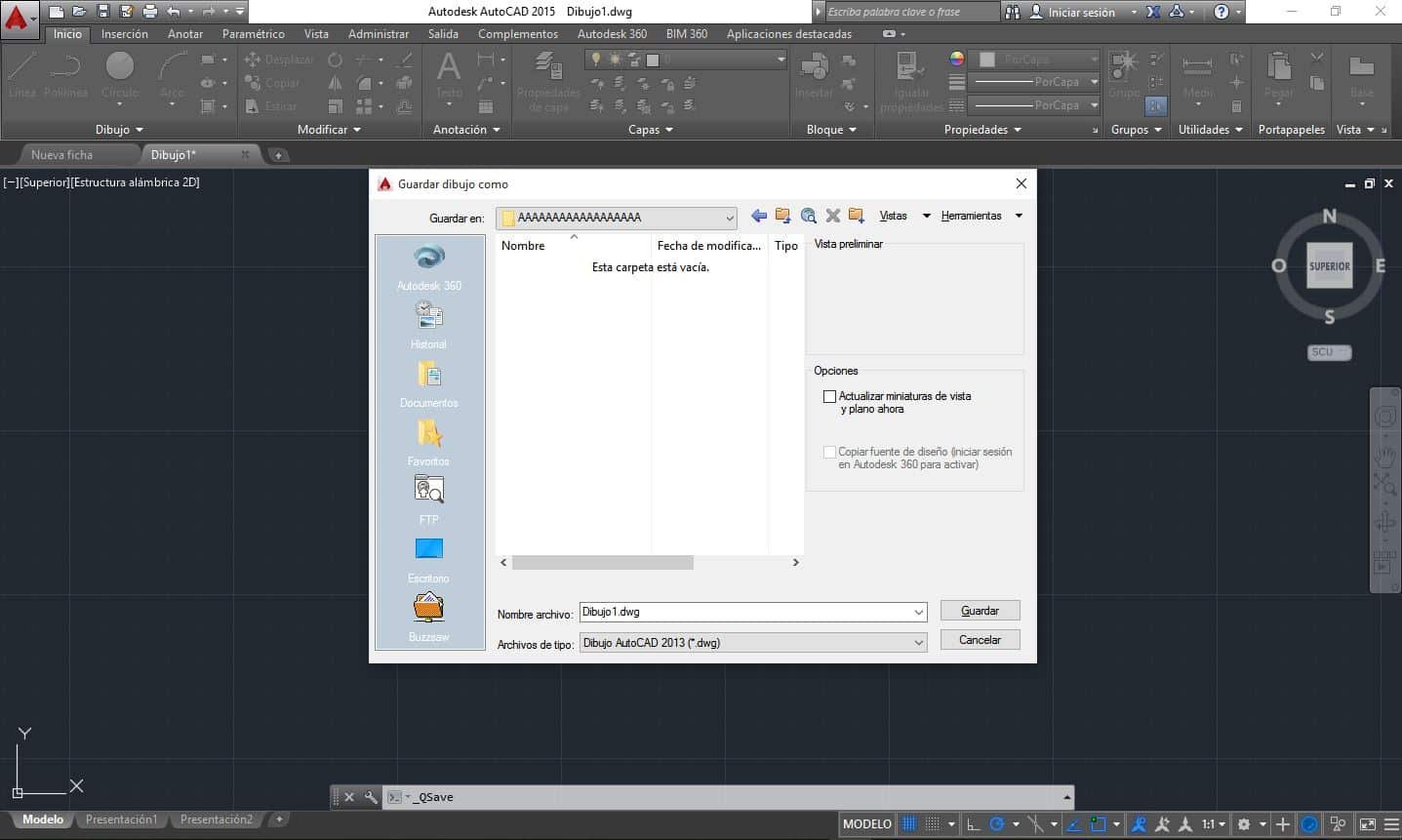Toggle 2D object snap in status bar
Viewport: 1402px width, 840px height.
click(1099, 824)
